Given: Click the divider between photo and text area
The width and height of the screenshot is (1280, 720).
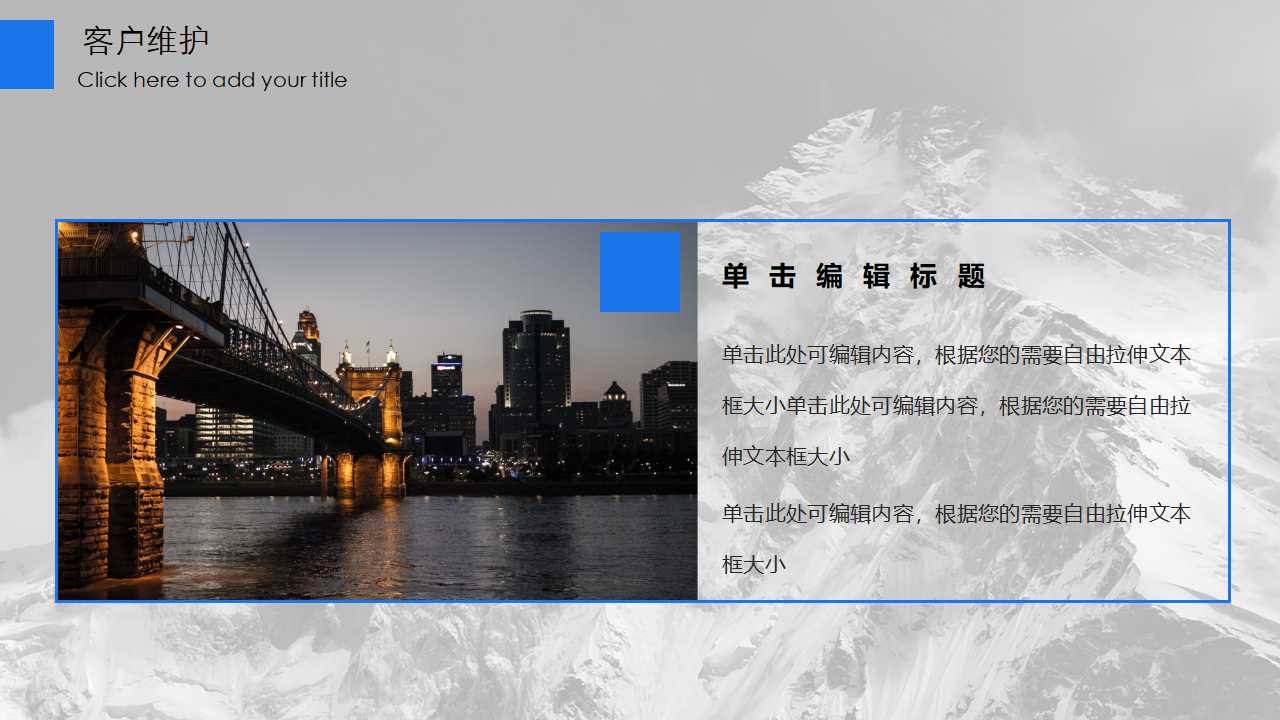Looking at the screenshot, I should pos(698,410).
